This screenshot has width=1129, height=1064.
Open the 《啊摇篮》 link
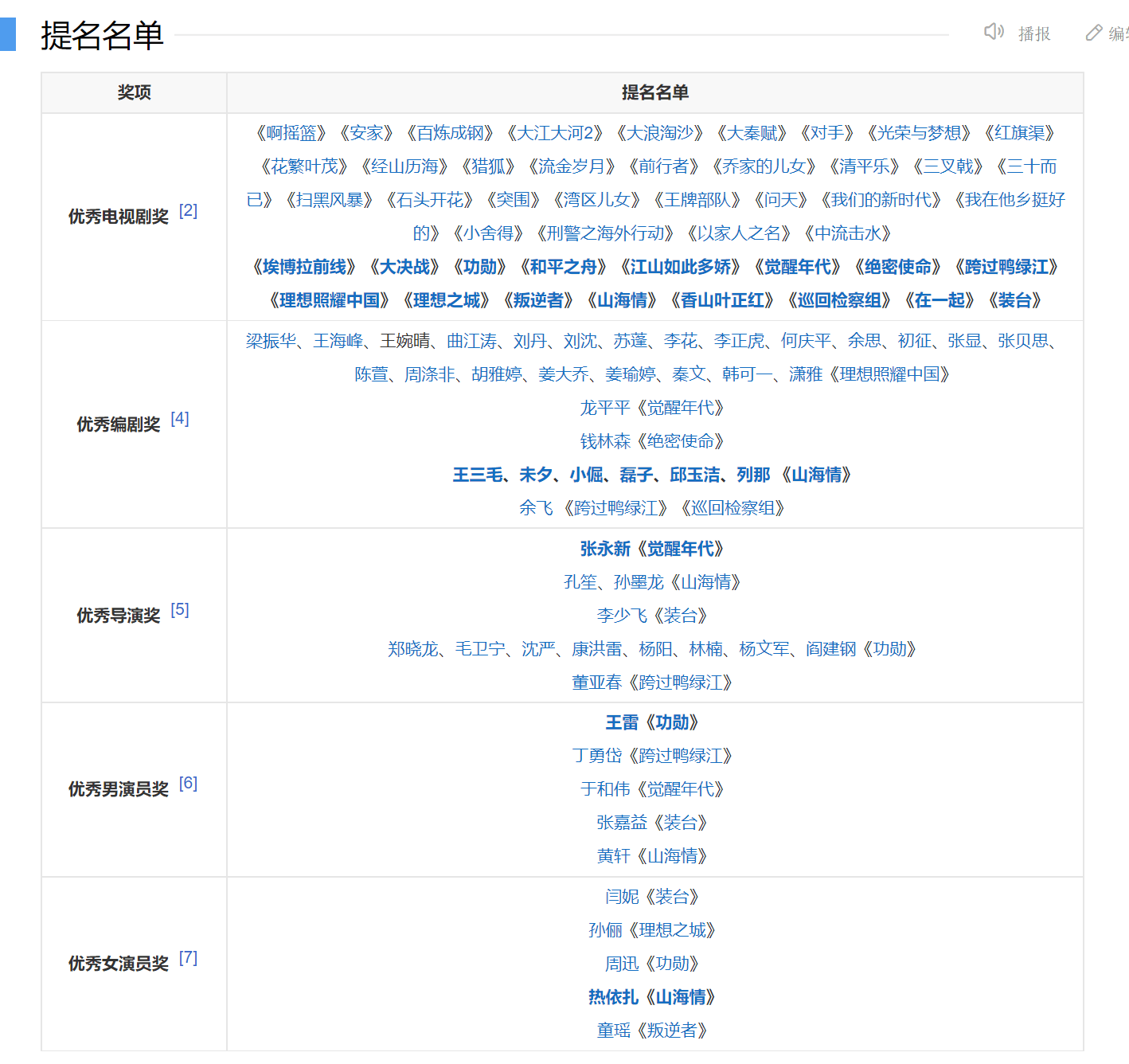(x=291, y=133)
